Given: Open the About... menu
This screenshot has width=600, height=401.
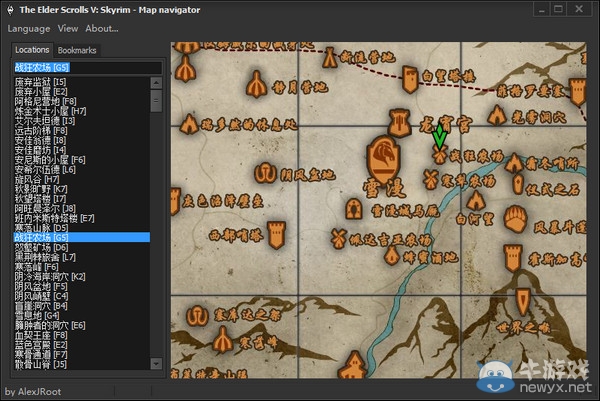Looking at the screenshot, I should [x=101, y=29].
